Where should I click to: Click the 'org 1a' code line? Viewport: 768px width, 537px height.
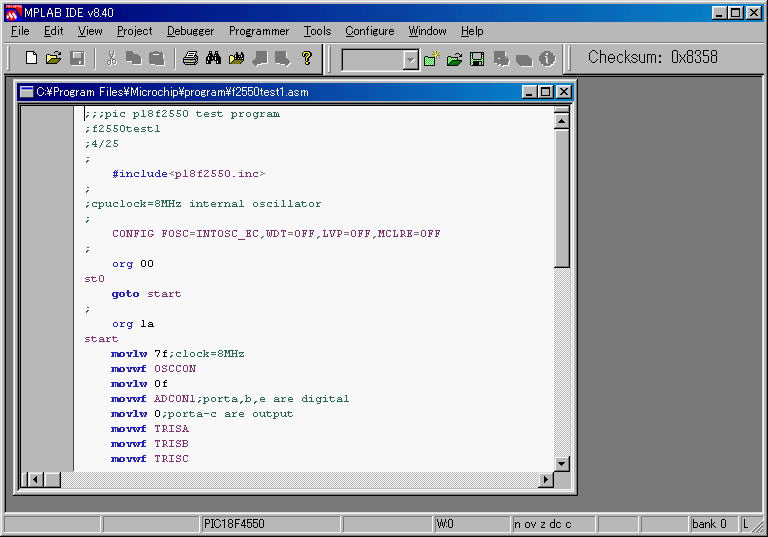pos(133,324)
